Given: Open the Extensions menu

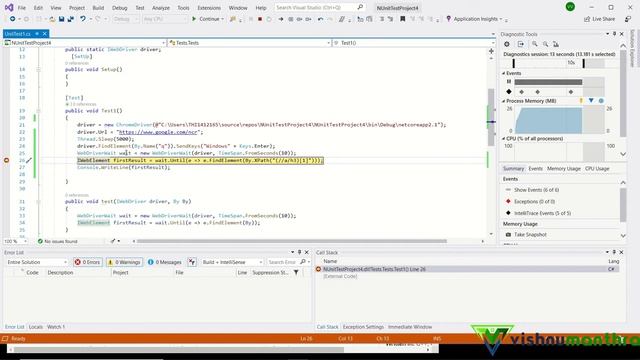Looking at the screenshot, I should (209, 8).
